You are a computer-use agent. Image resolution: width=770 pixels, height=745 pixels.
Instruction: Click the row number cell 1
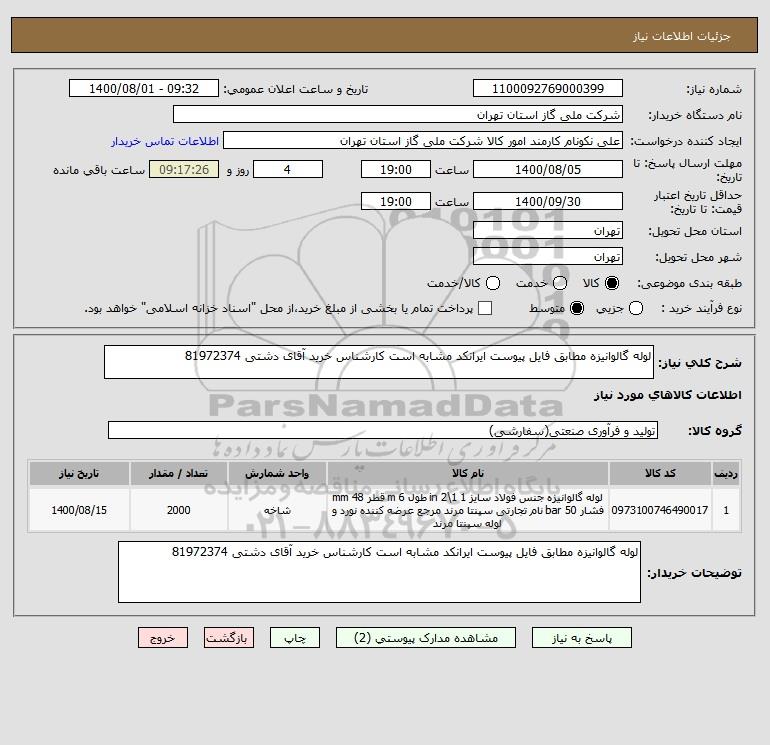725,510
